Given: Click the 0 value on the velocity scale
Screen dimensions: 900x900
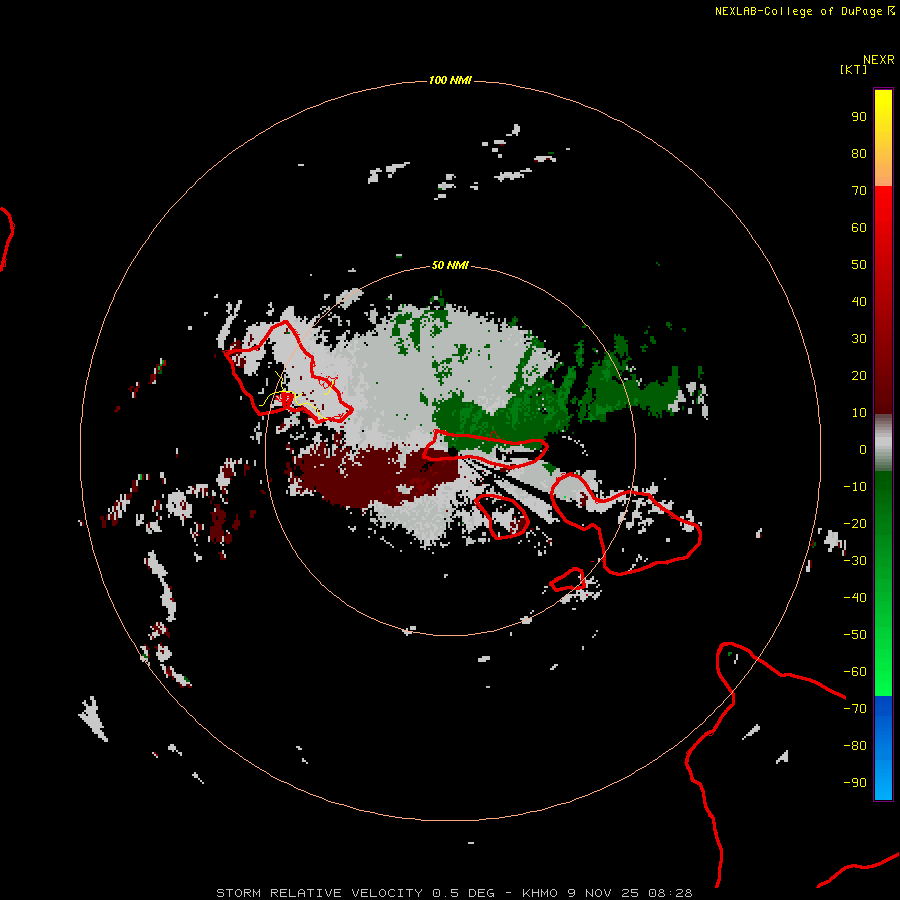Looking at the screenshot, I should pyautogui.click(x=863, y=449).
